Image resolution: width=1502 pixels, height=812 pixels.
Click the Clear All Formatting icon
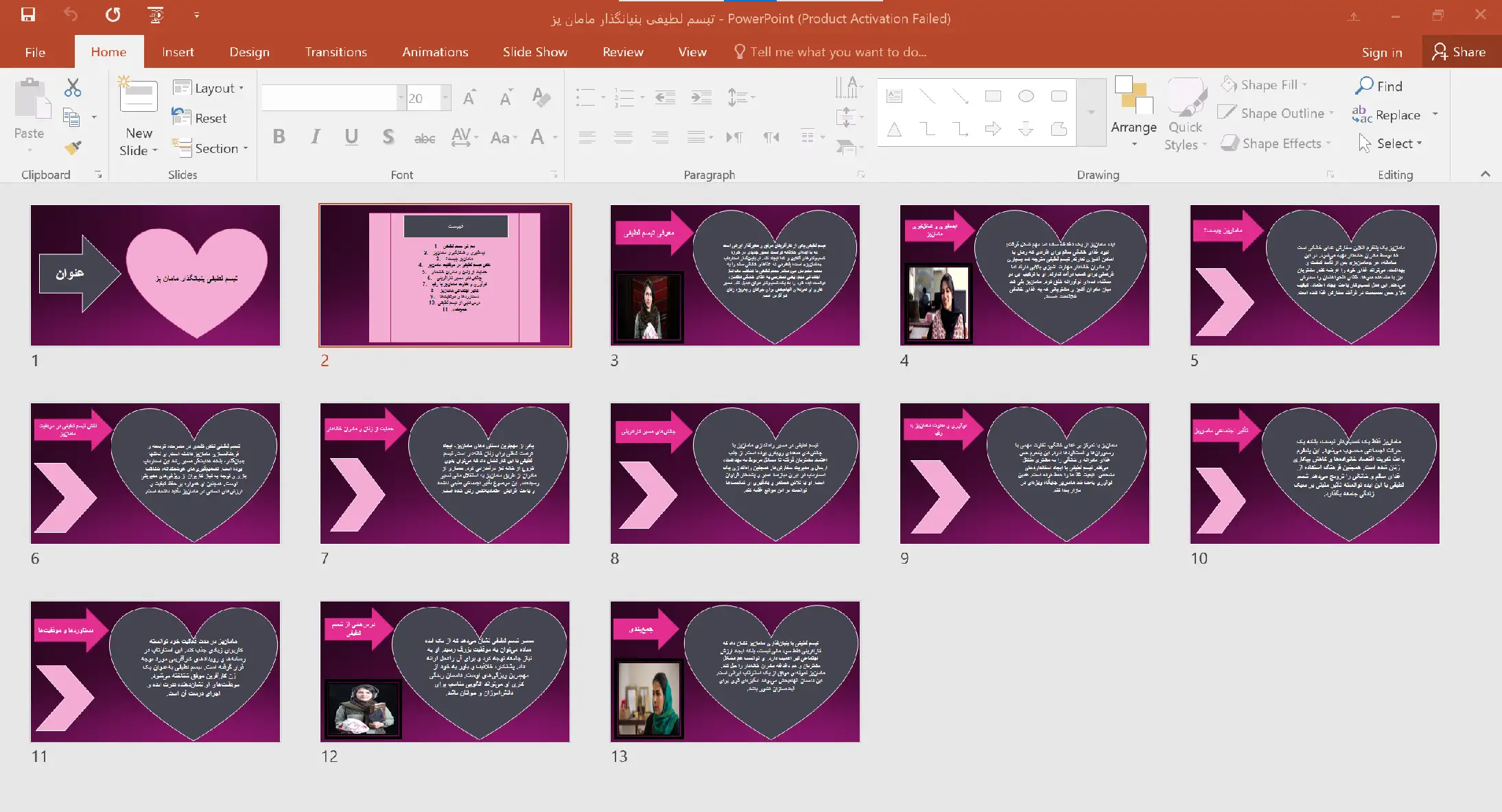pyautogui.click(x=541, y=98)
